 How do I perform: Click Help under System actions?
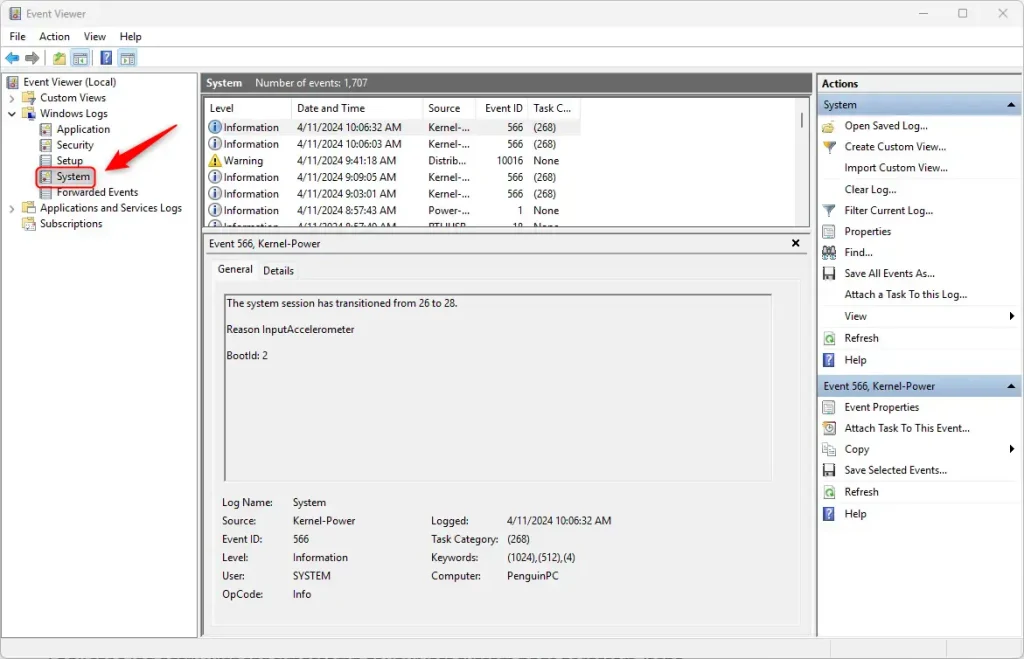(855, 360)
